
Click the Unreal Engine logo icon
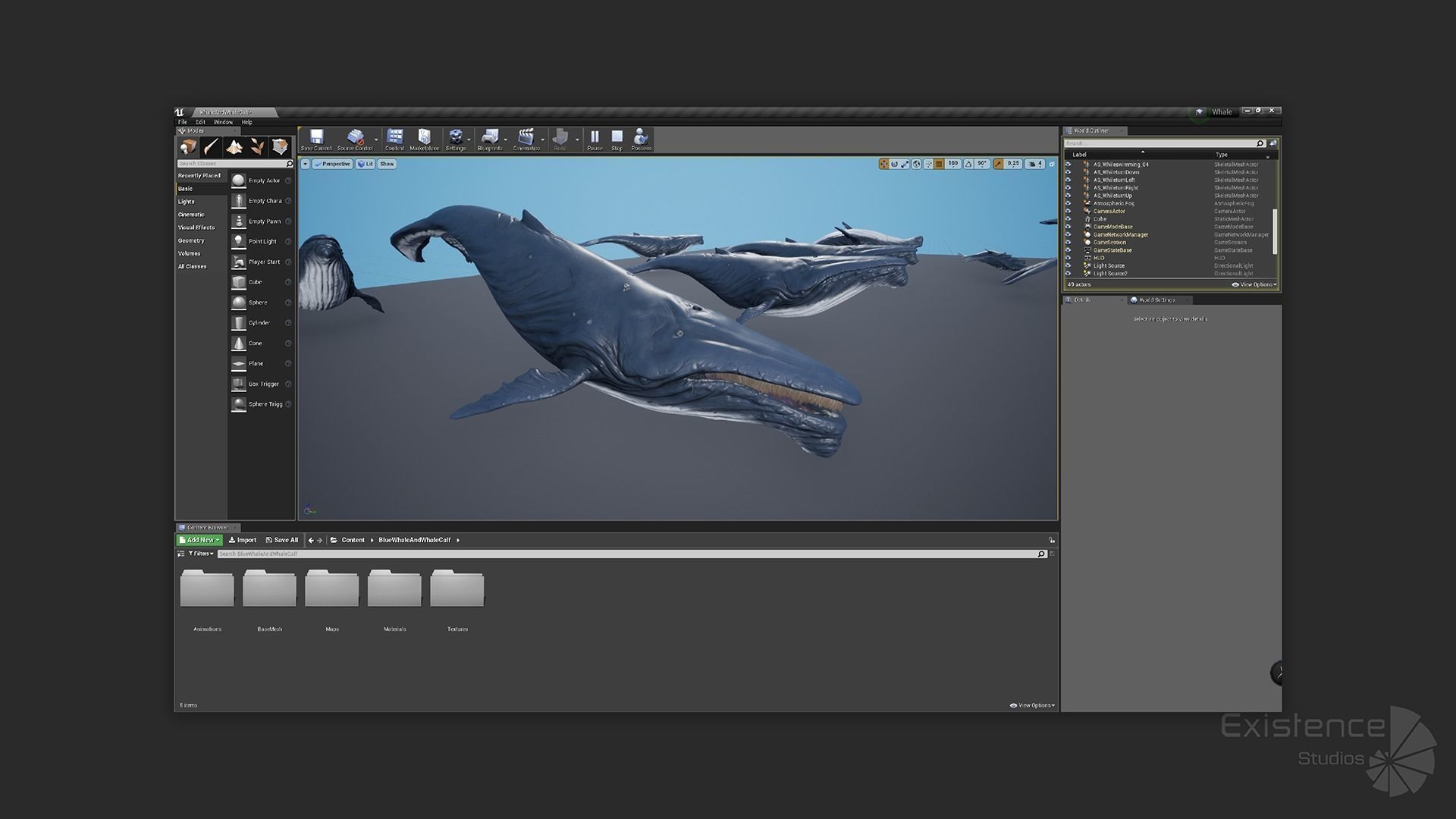(180, 112)
